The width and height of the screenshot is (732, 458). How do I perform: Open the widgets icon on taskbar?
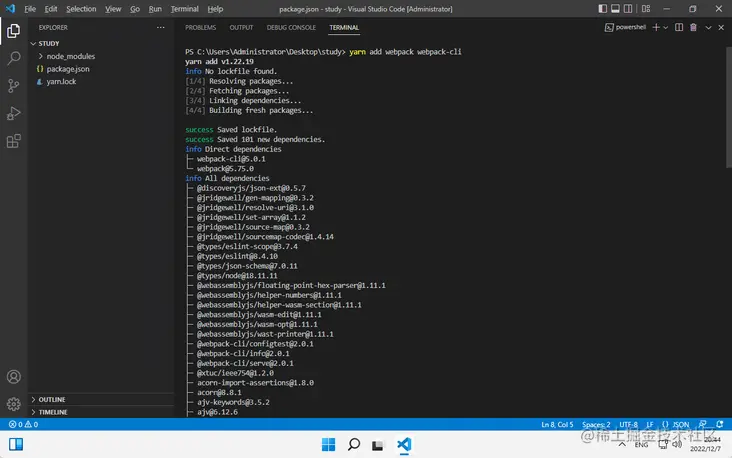pos(16,444)
